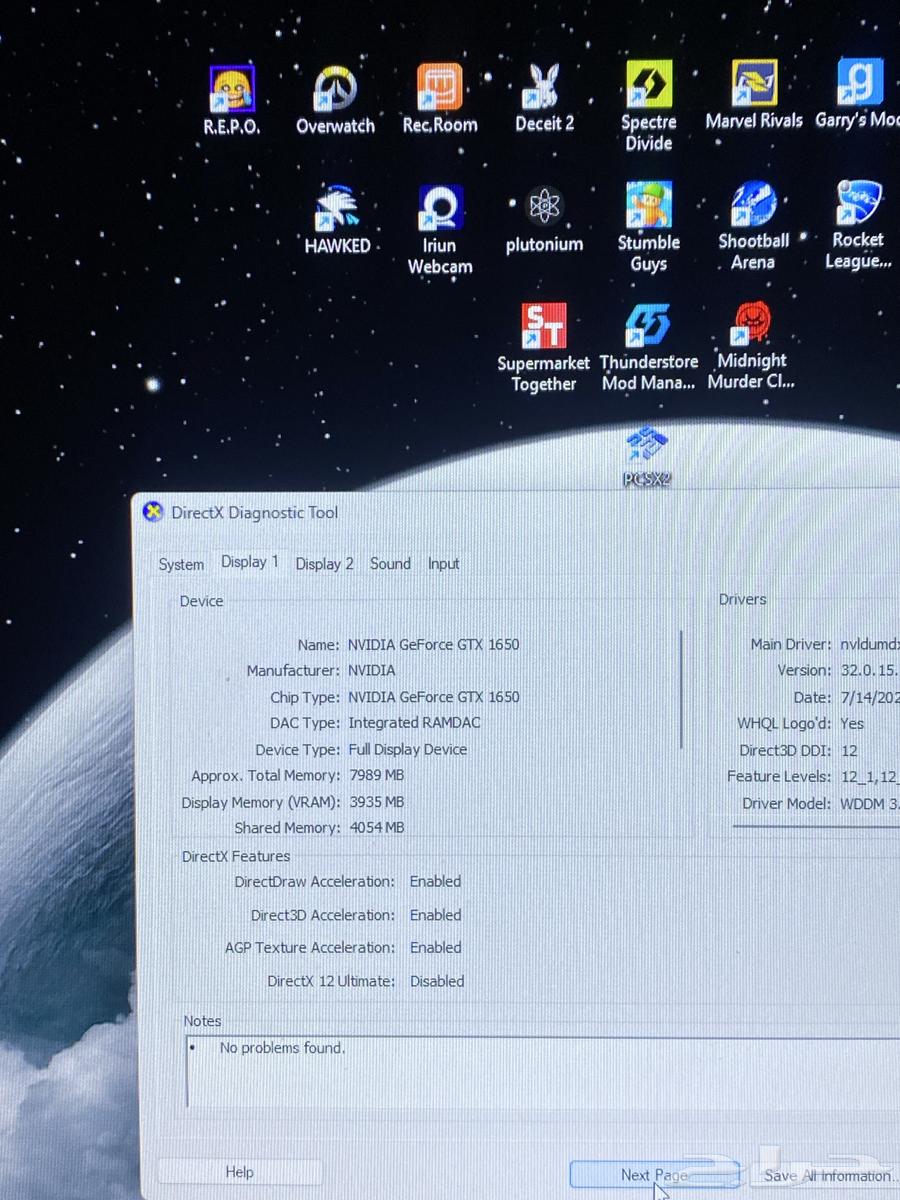Switch to the Display 2 tab
Image resolution: width=900 pixels, height=1200 pixels.
[325, 564]
